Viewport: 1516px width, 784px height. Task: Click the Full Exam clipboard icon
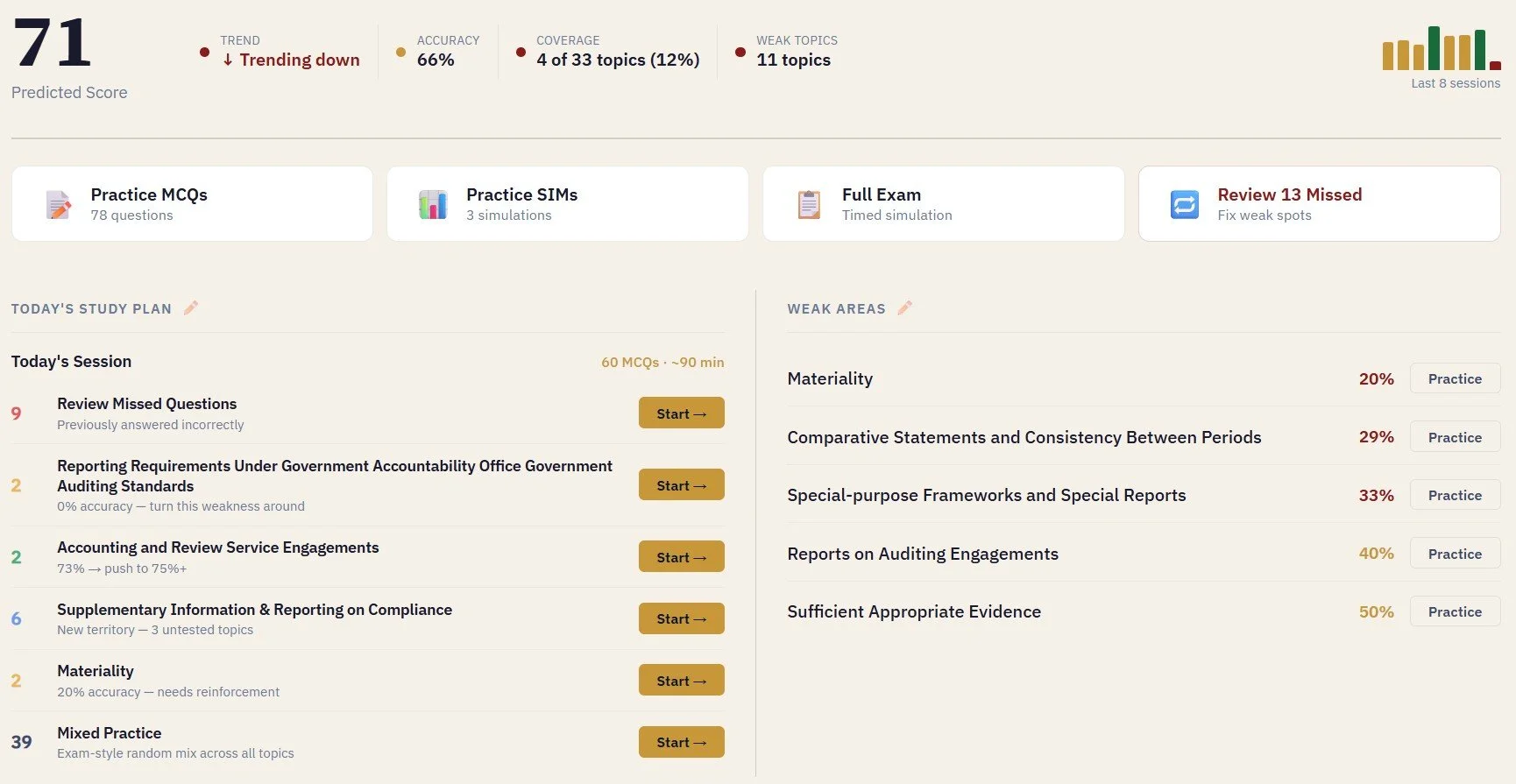[809, 204]
